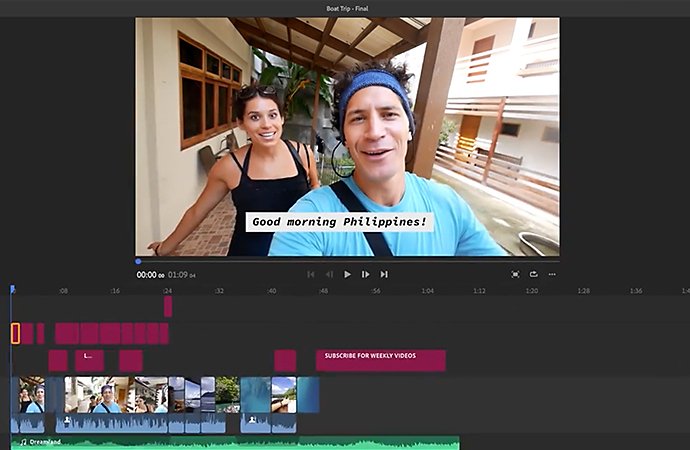Click the blue playhead marker on the timeline
Viewport: 690px width, 450px height.
point(13,289)
